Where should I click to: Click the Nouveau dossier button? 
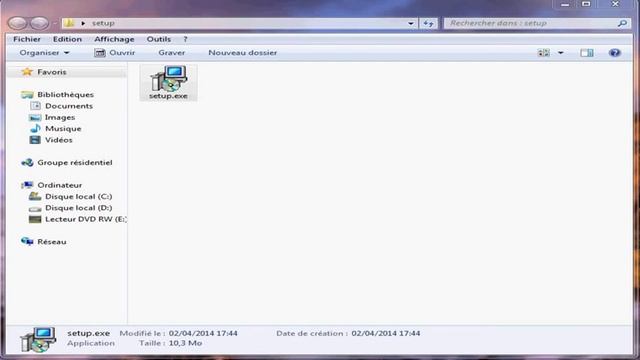click(x=242, y=53)
